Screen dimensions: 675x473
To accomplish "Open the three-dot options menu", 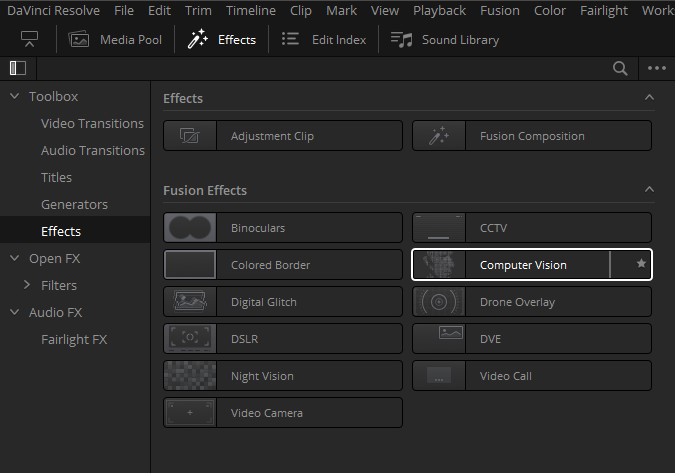I will coord(656,68).
